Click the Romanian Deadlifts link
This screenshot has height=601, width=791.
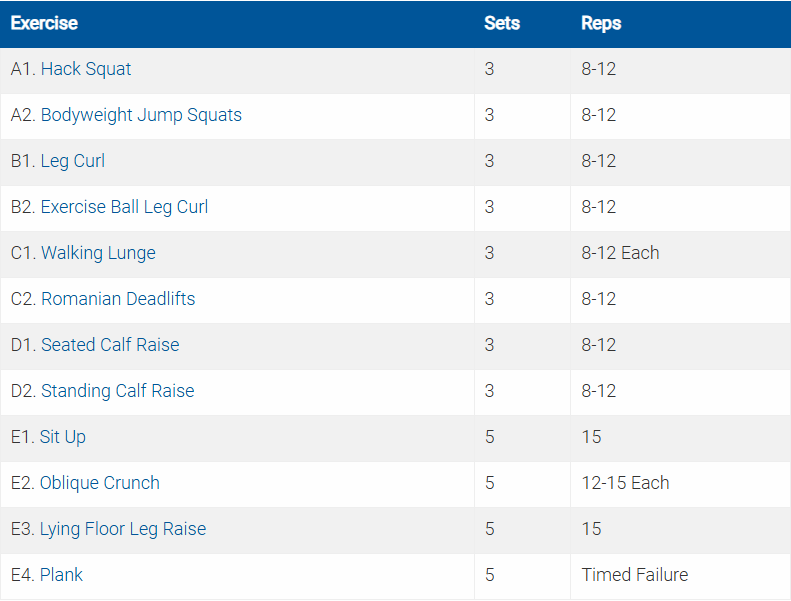tap(118, 300)
